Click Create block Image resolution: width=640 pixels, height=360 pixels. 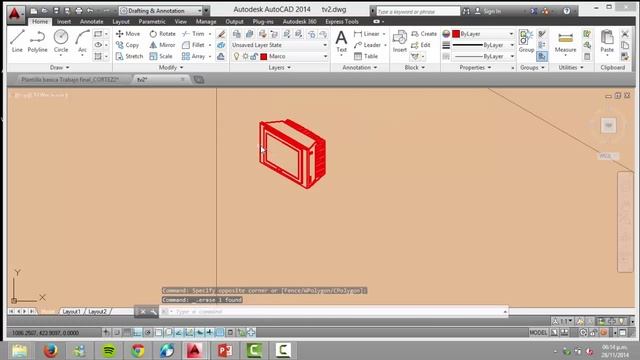pyautogui.click(x=424, y=33)
